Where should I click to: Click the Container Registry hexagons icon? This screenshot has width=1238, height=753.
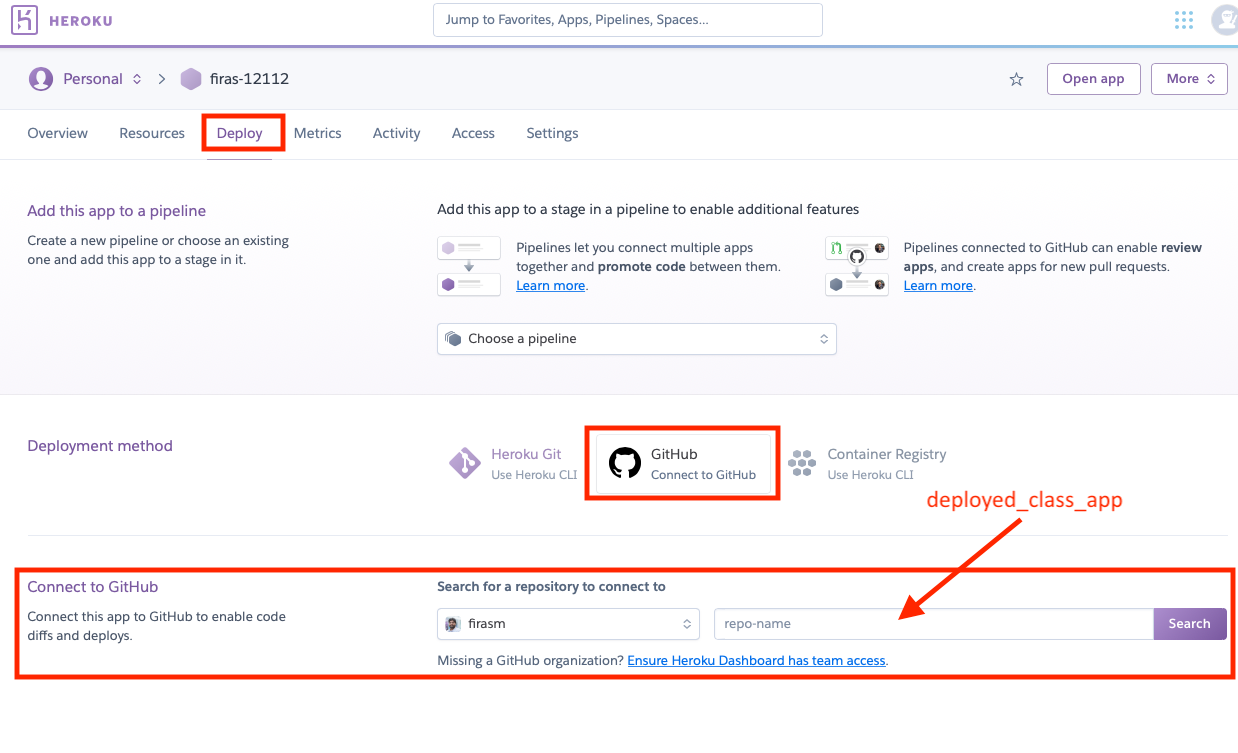(802, 463)
